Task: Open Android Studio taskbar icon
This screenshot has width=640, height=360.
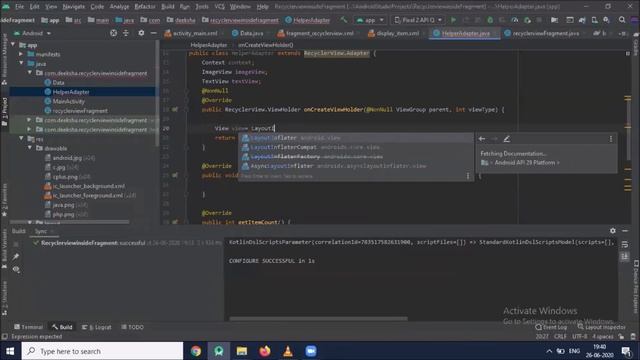Action: click(219, 351)
